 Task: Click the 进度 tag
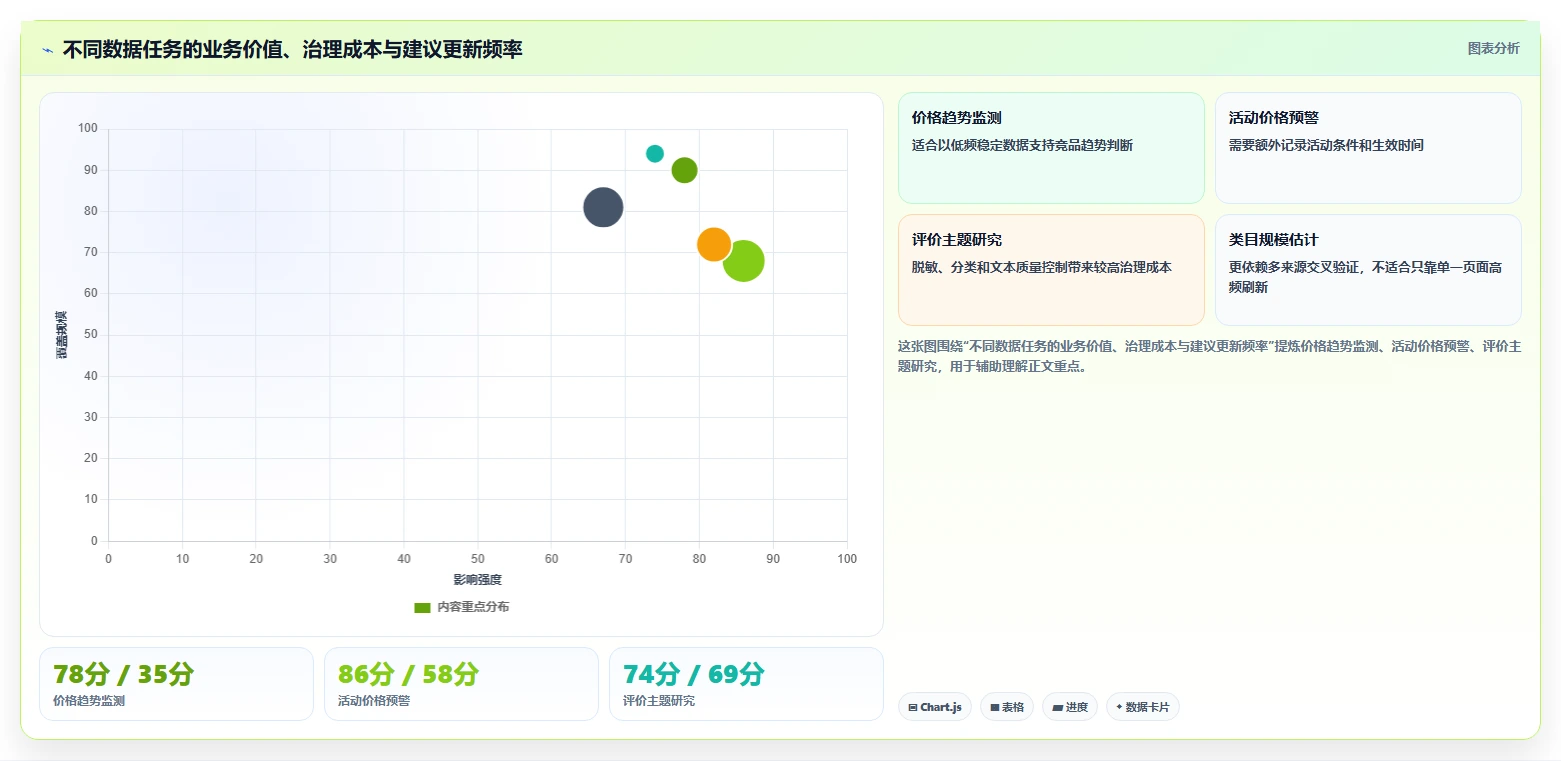1070,707
